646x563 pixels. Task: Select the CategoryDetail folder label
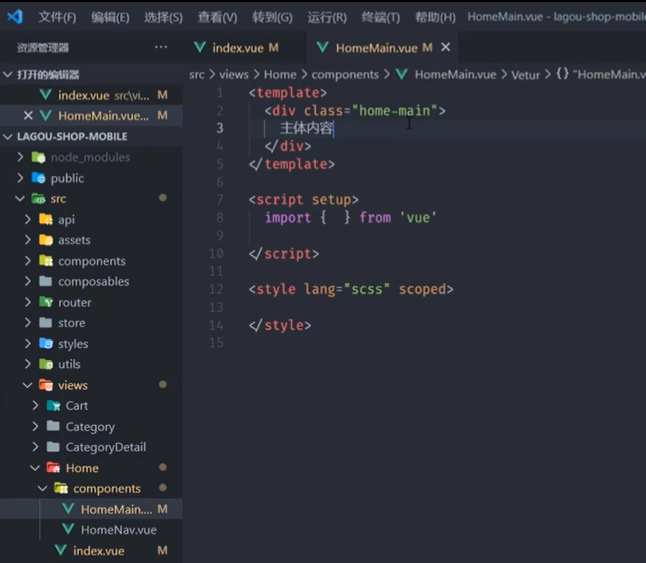coord(105,447)
